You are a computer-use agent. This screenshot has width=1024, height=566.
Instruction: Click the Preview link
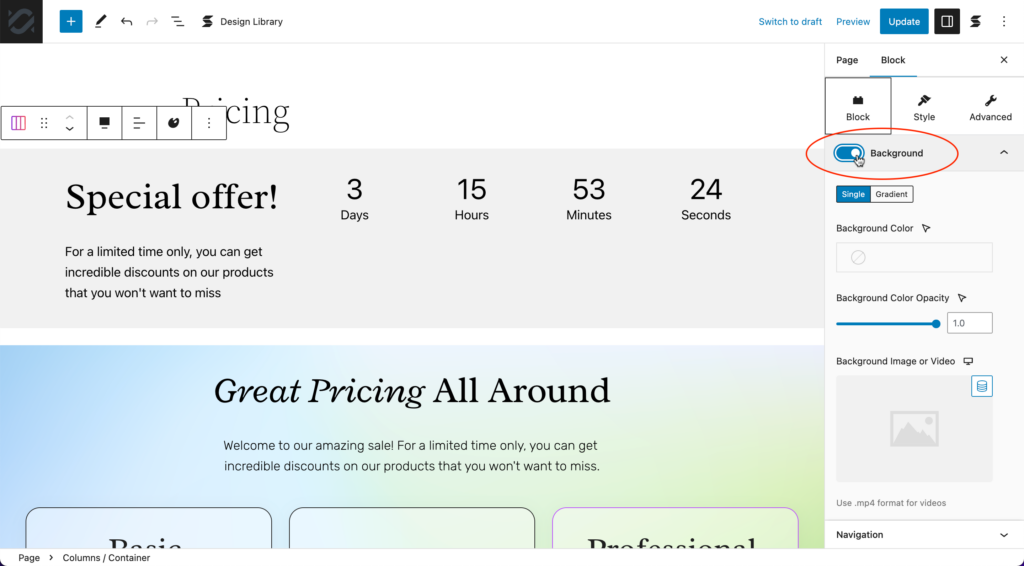tap(853, 22)
